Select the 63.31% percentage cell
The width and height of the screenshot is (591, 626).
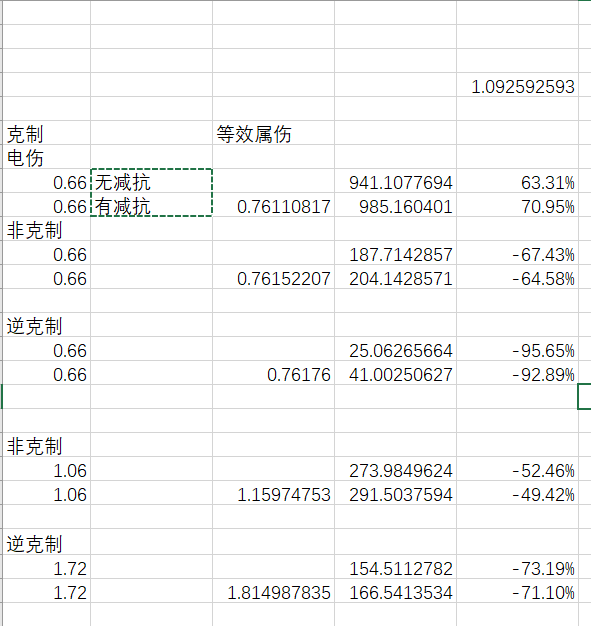(x=518, y=181)
